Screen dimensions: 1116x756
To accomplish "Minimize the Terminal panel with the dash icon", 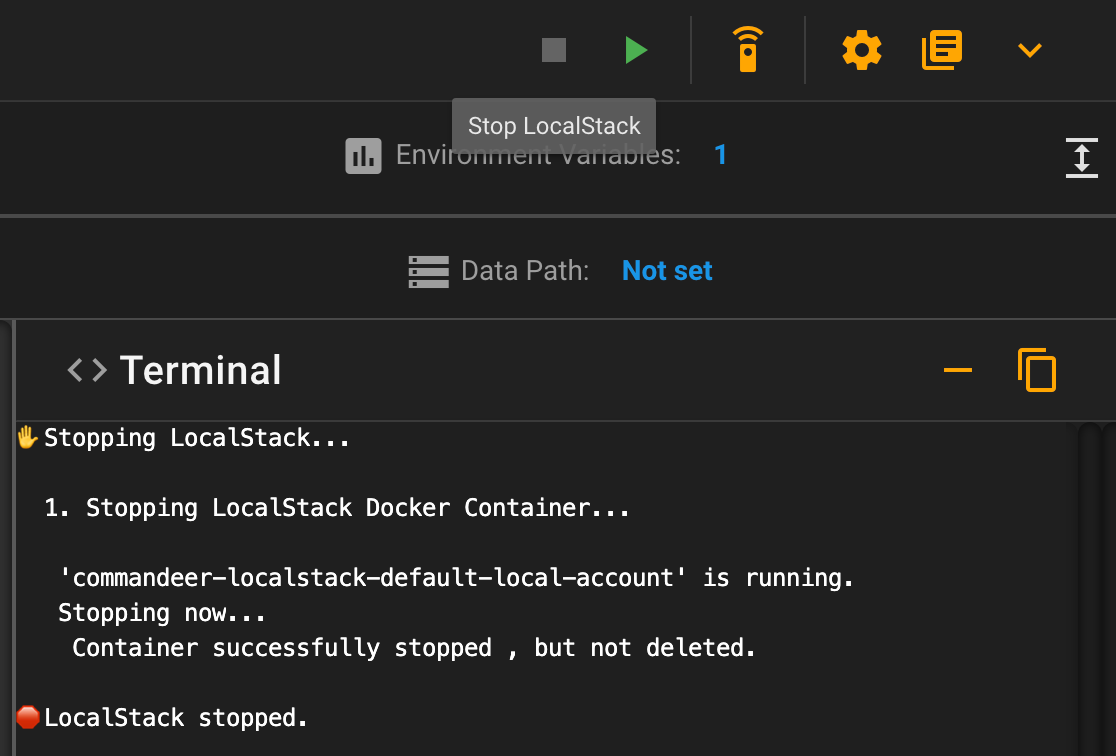I will pyautogui.click(x=957, y=370).
